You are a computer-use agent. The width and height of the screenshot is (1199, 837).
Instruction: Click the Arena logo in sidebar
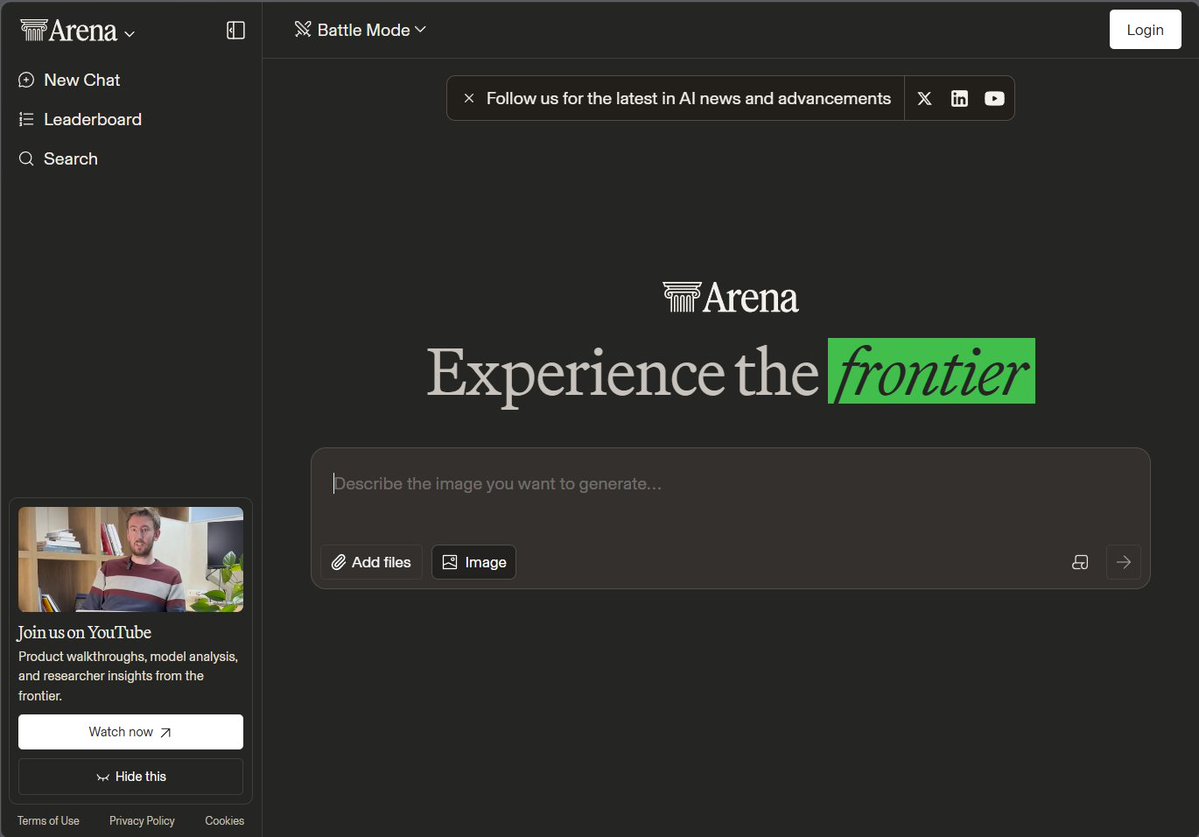pos(69,31)
